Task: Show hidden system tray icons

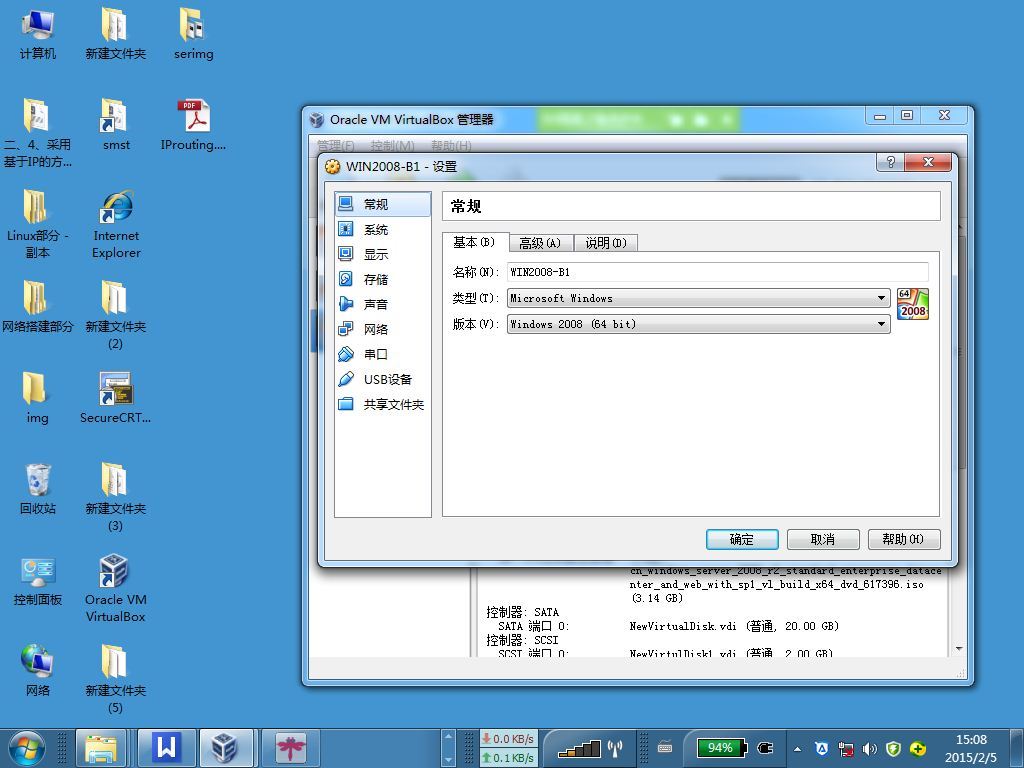Action: click(797, 749)
